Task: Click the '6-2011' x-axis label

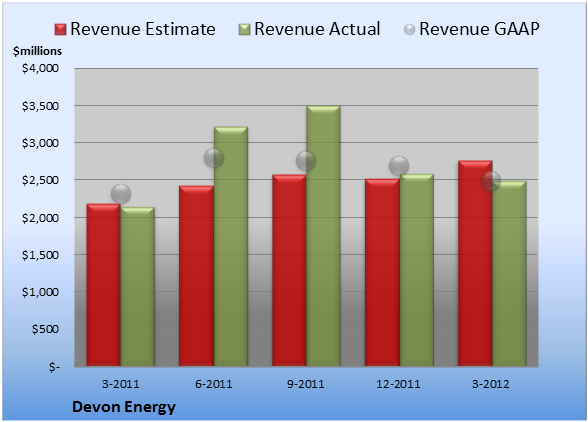Action: pos(214,384)
